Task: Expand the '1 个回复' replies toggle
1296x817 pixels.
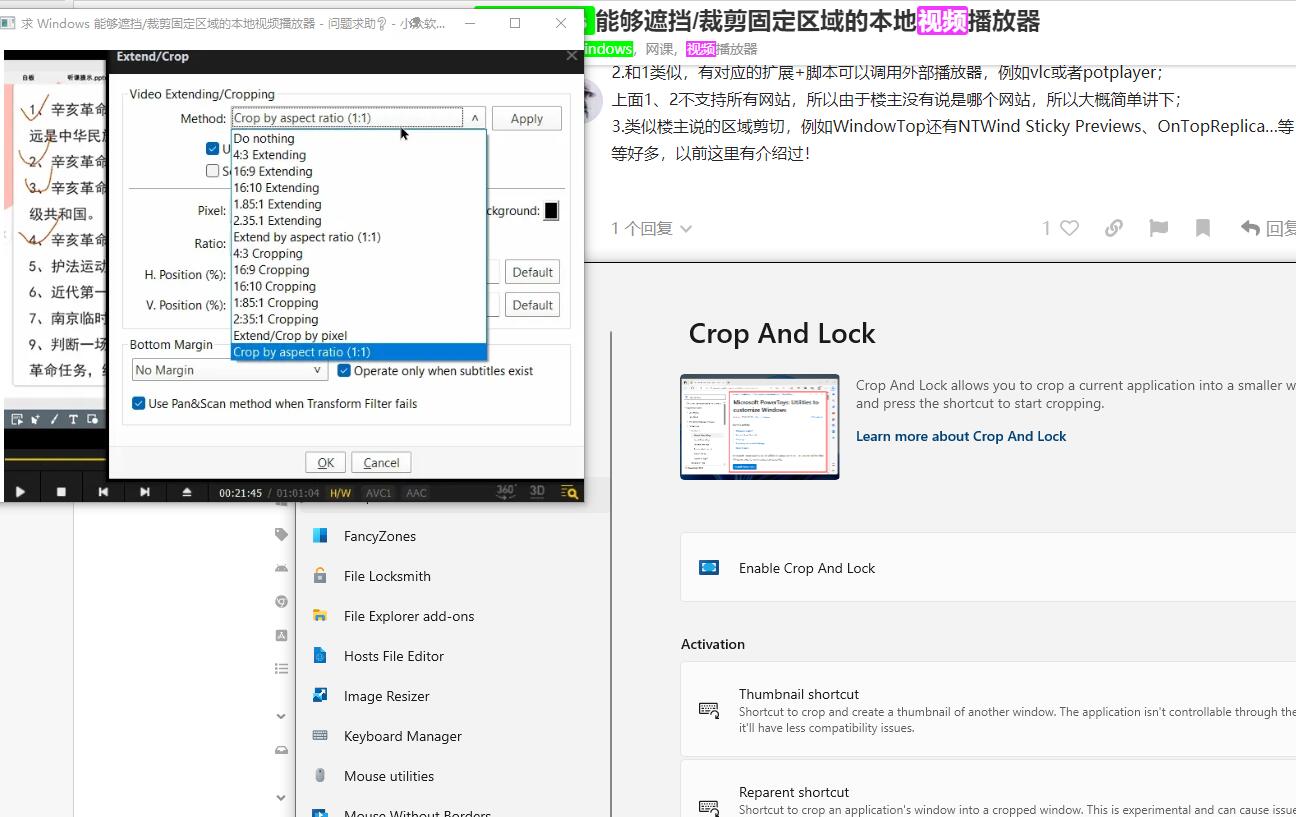Action: coord(651,228)
